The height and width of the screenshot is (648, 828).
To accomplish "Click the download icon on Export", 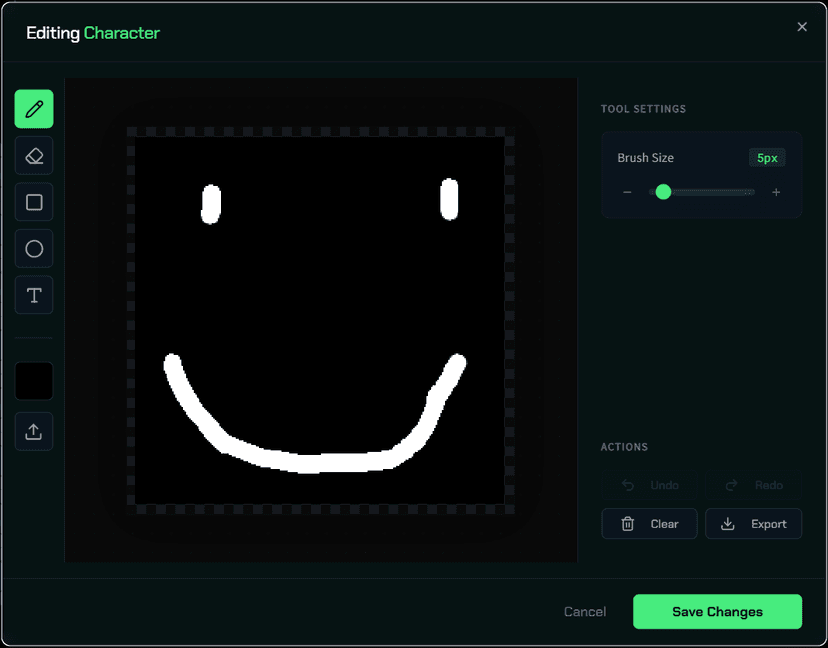I will pyautogui.click(x=729, y=523).
